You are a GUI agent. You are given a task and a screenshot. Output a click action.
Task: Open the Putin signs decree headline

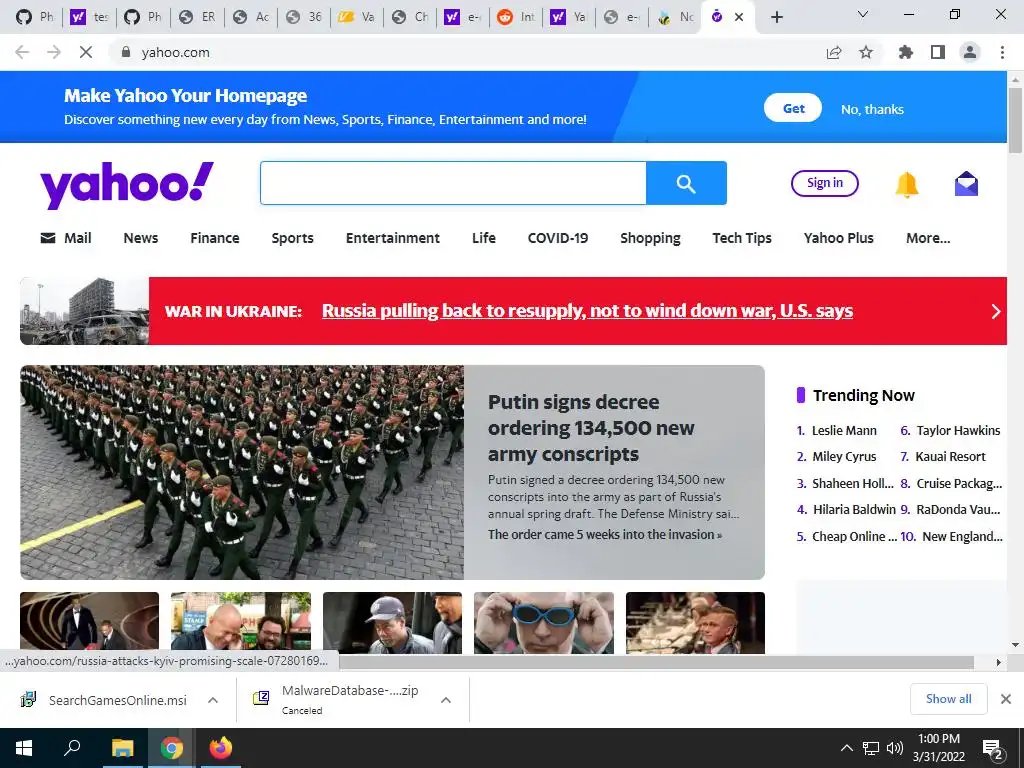click(591, 428)
